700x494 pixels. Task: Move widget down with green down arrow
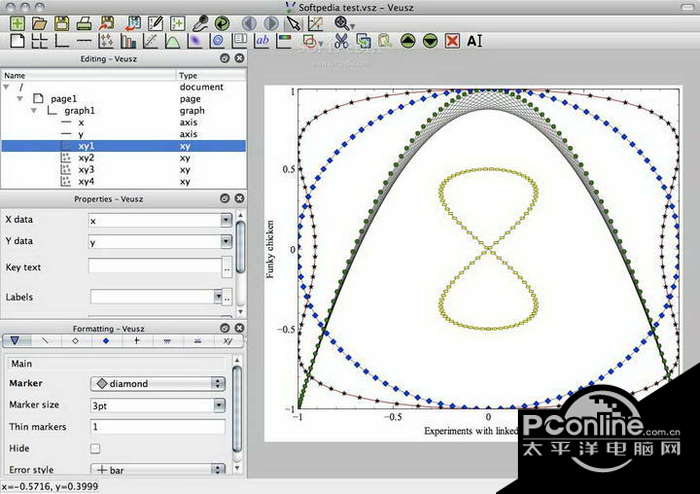(430, 41)
